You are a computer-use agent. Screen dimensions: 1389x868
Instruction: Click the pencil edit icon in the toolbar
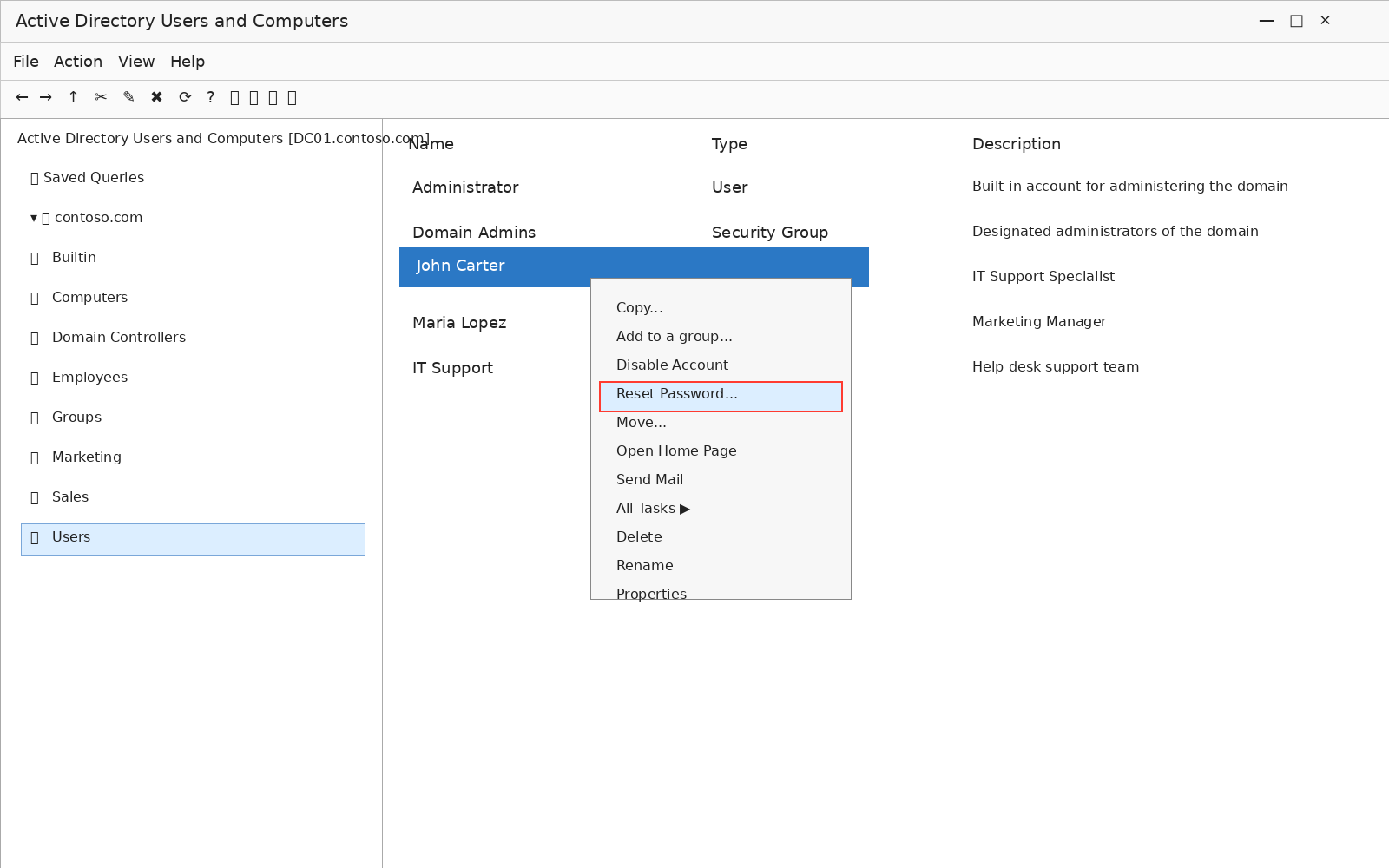128,97
